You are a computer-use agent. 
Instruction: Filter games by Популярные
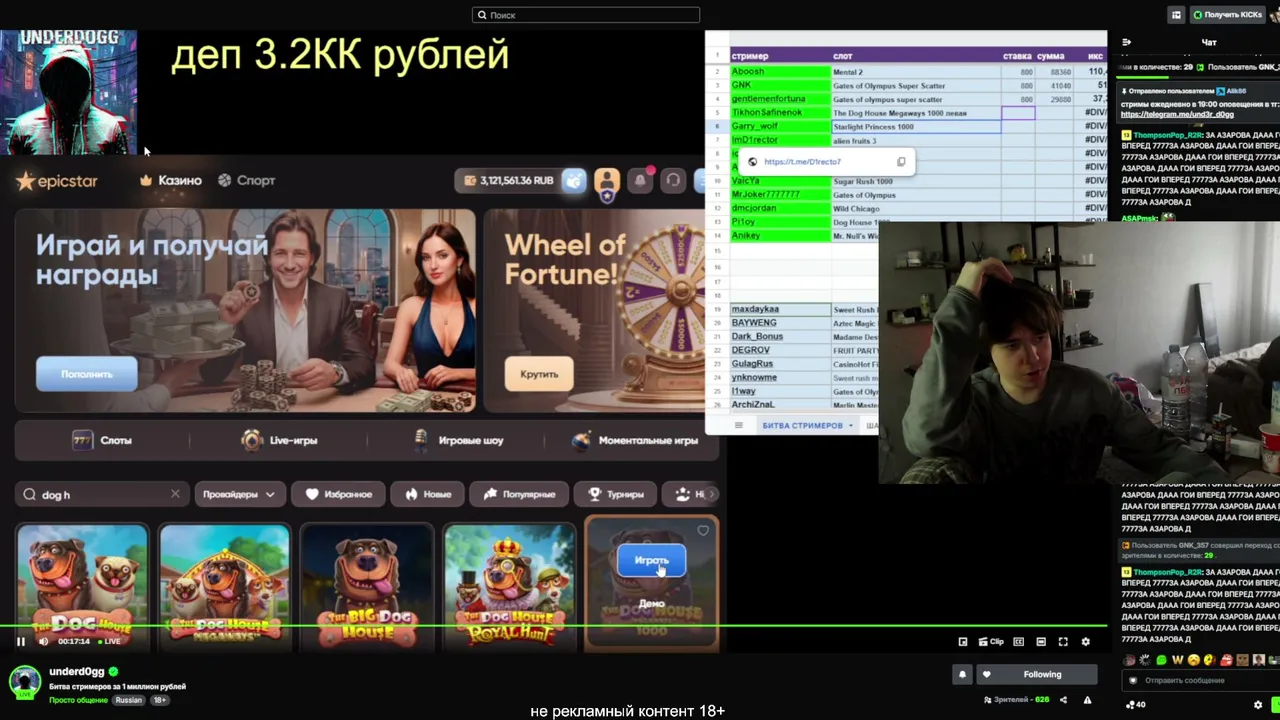[520, 494]
